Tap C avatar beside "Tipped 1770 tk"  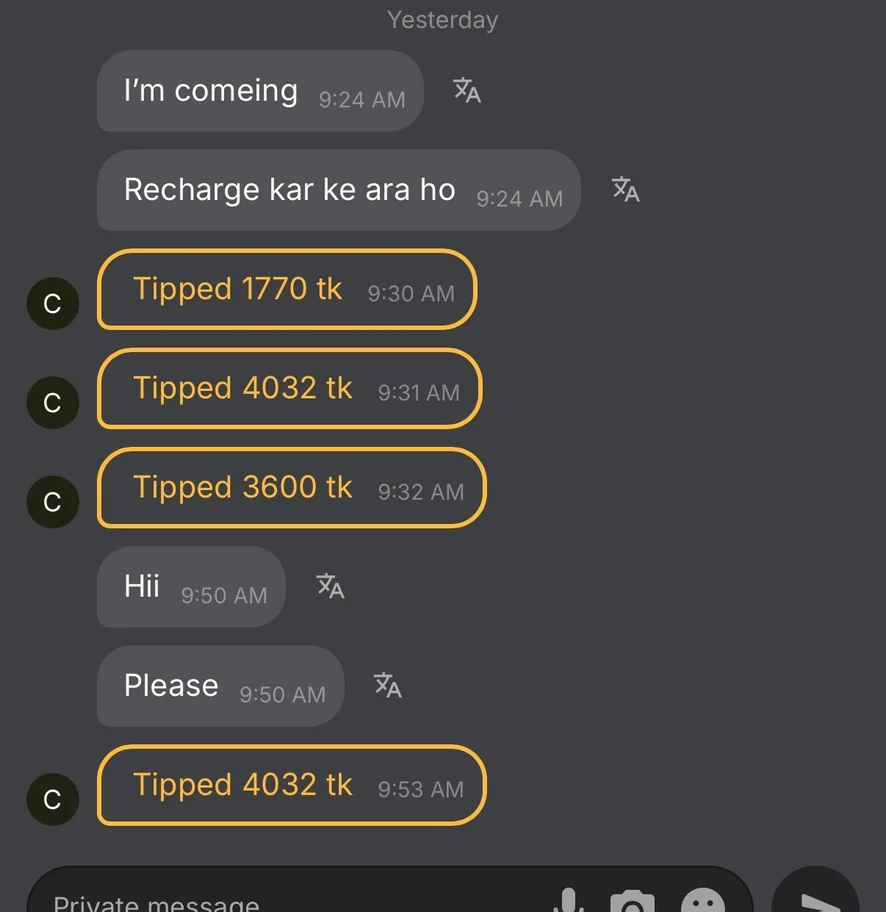[53, 303]
